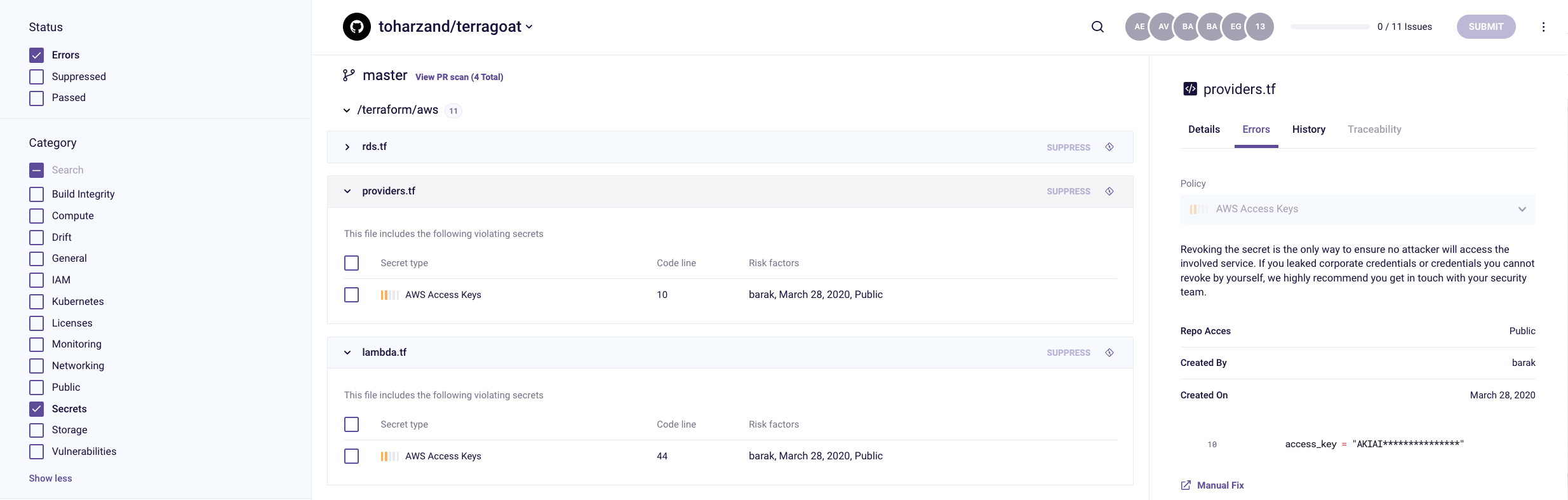Click the diamond icon on providers.tf row
The width and height of the screenshot is (1568, 500).
(x=1109, y=191)
